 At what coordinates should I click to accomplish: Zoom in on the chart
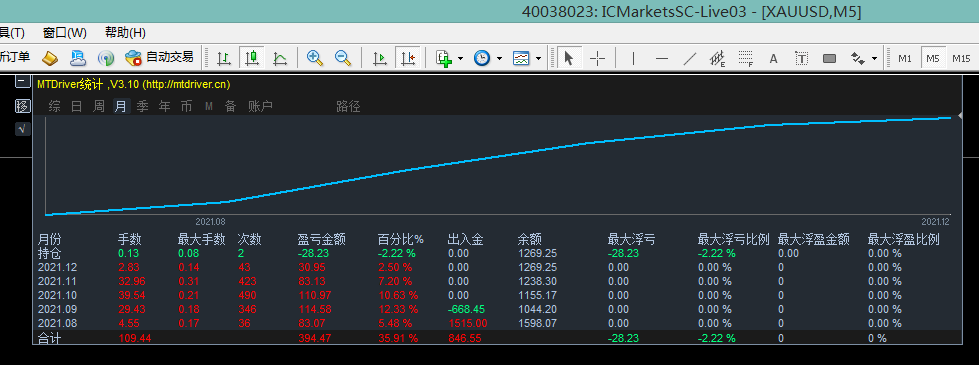click(x=315, y=58)
